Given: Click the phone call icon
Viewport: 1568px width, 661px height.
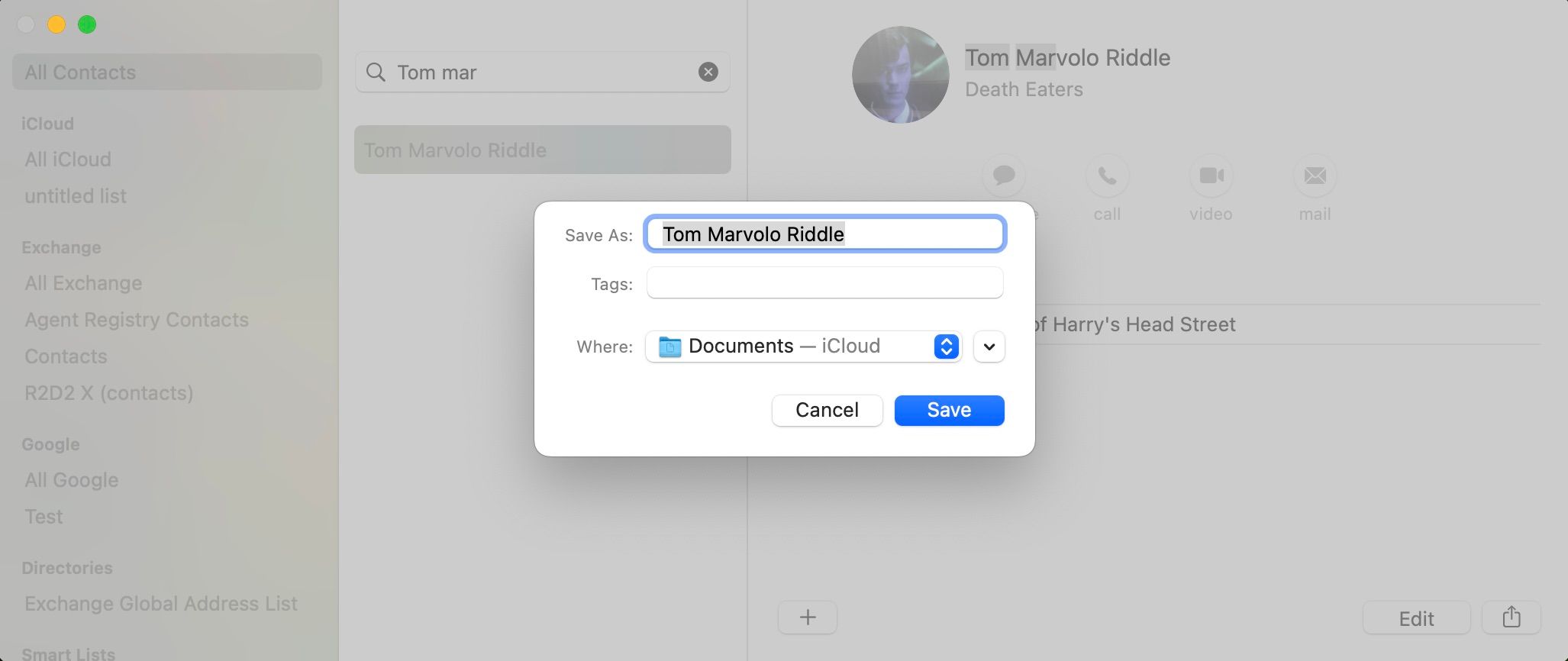Looking at the screenshot, I should tap(1107, 176).
